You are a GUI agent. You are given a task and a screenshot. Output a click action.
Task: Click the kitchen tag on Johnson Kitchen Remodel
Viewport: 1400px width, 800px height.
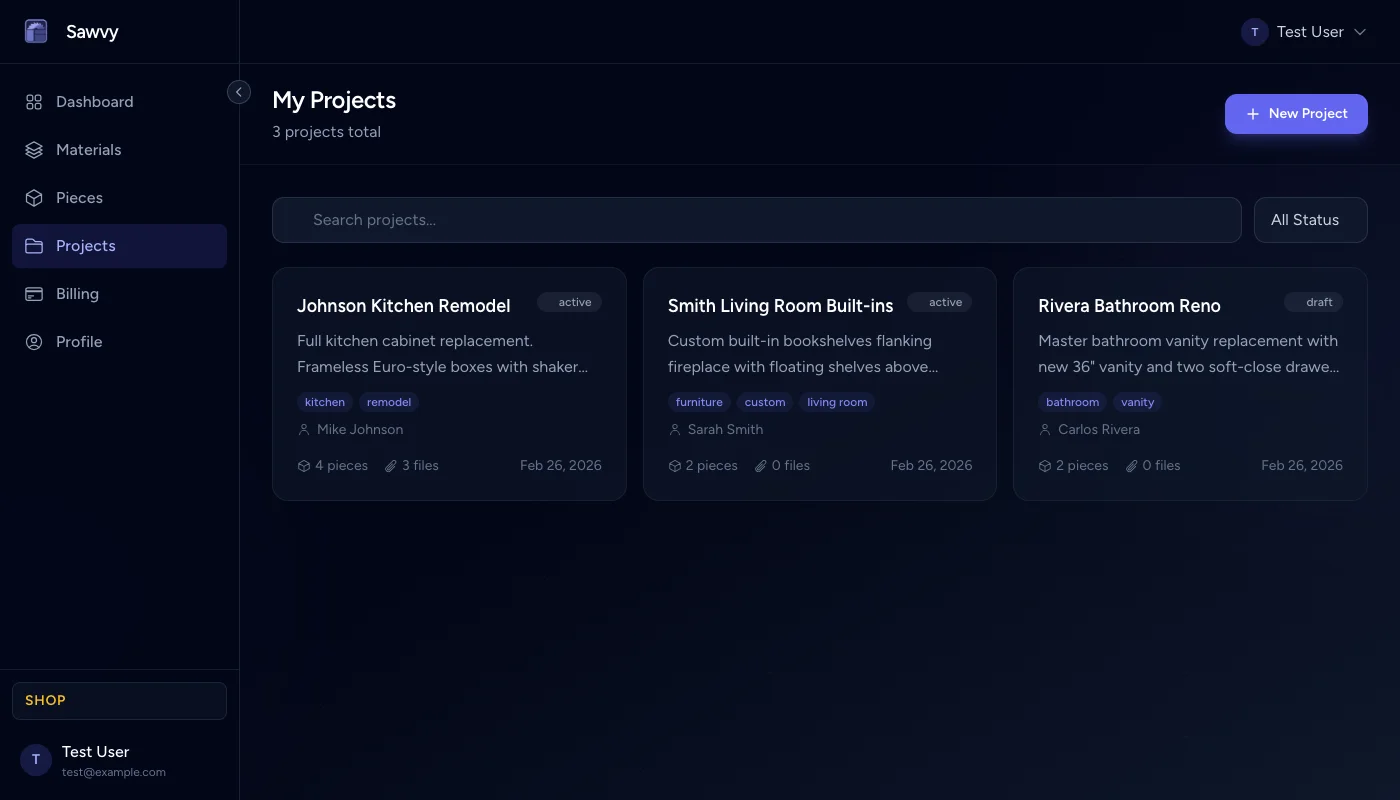(x=324, y=401)
